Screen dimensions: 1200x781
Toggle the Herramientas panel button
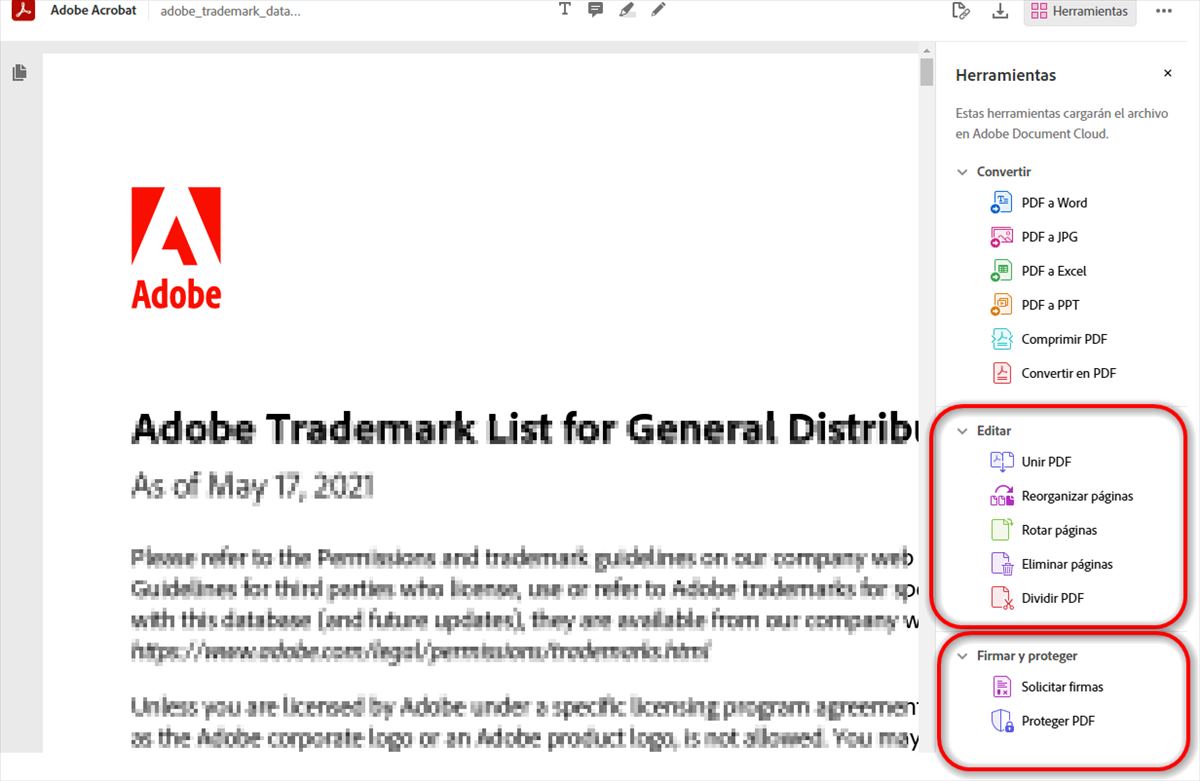pyautogui.click(x=1080, y=12)
